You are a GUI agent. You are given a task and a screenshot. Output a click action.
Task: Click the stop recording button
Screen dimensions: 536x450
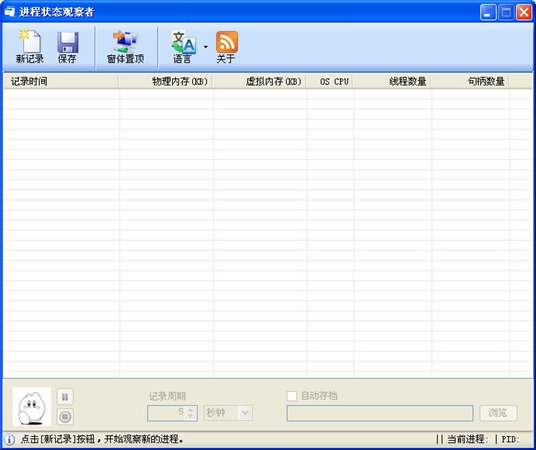(x=65, y=416)
